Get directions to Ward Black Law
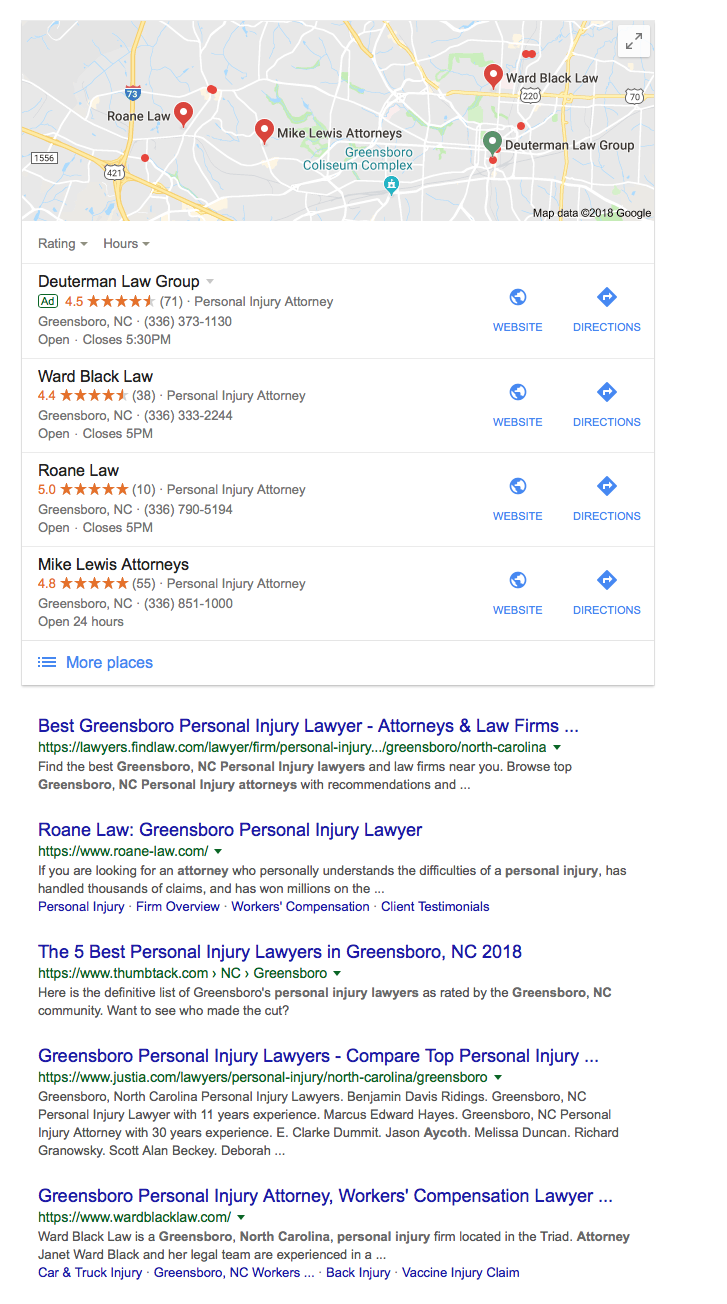This screenshot has width=727, height=1304. pyautogui.click(x=606, y=404)
